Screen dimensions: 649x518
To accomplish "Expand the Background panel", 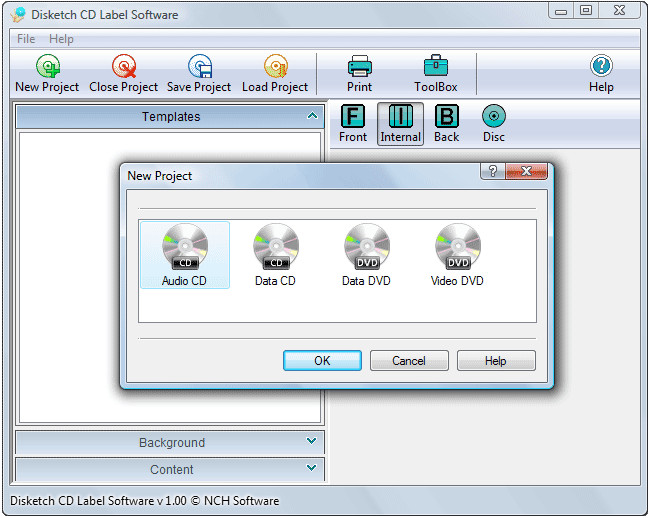I will [x=312, y=441].
